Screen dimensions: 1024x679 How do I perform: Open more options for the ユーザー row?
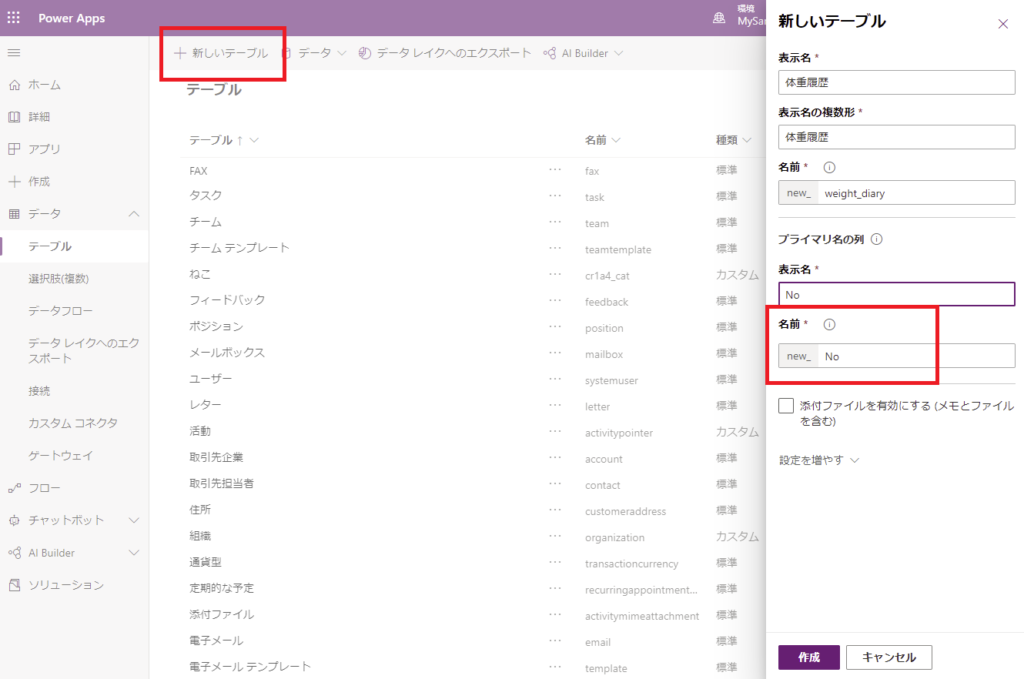[x=555, y=379]
